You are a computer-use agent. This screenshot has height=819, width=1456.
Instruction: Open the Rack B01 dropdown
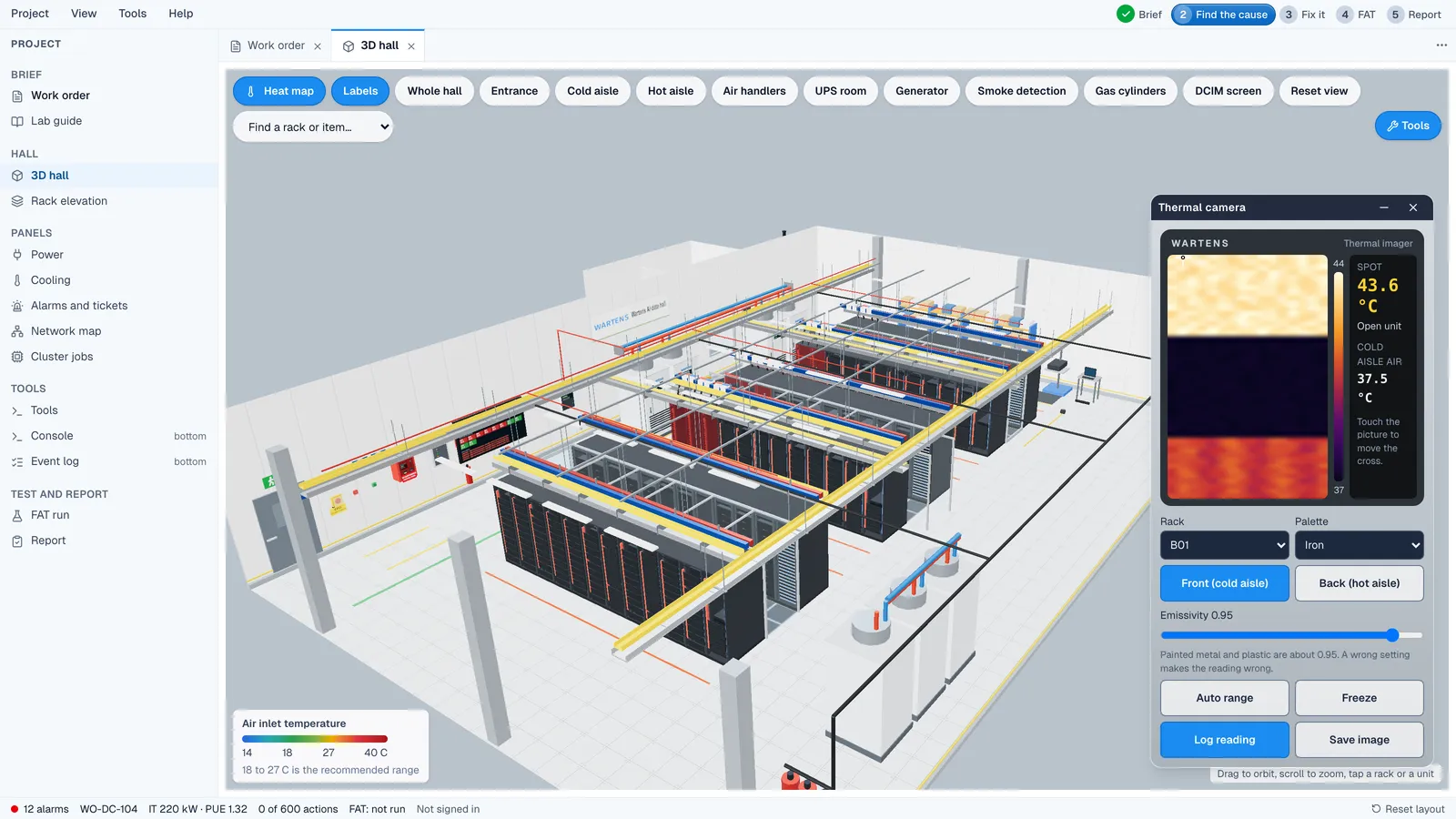coord(1224,545)
